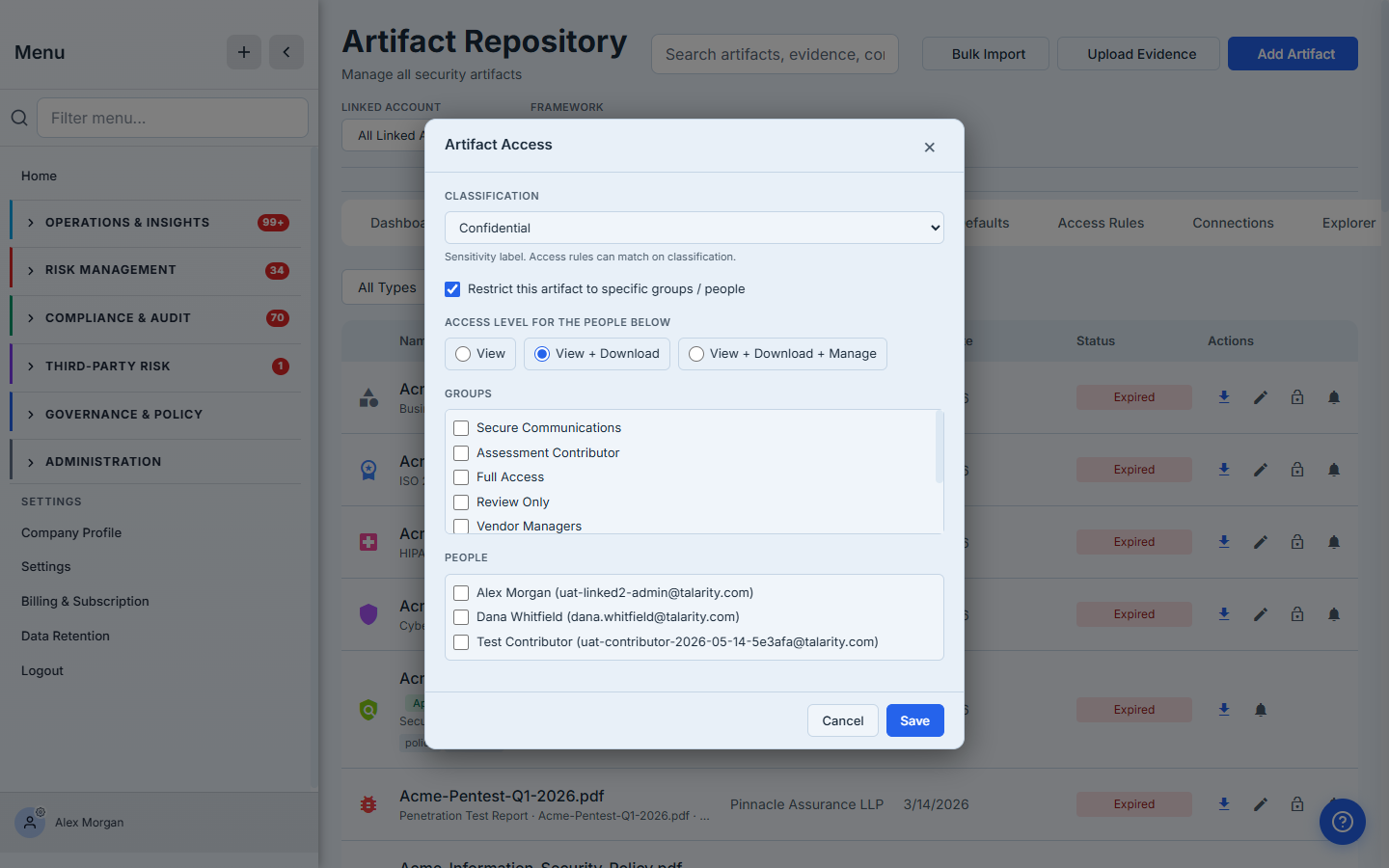Expand Third-Party Risk section
The image size is (1389, 868).
point(155,366)
